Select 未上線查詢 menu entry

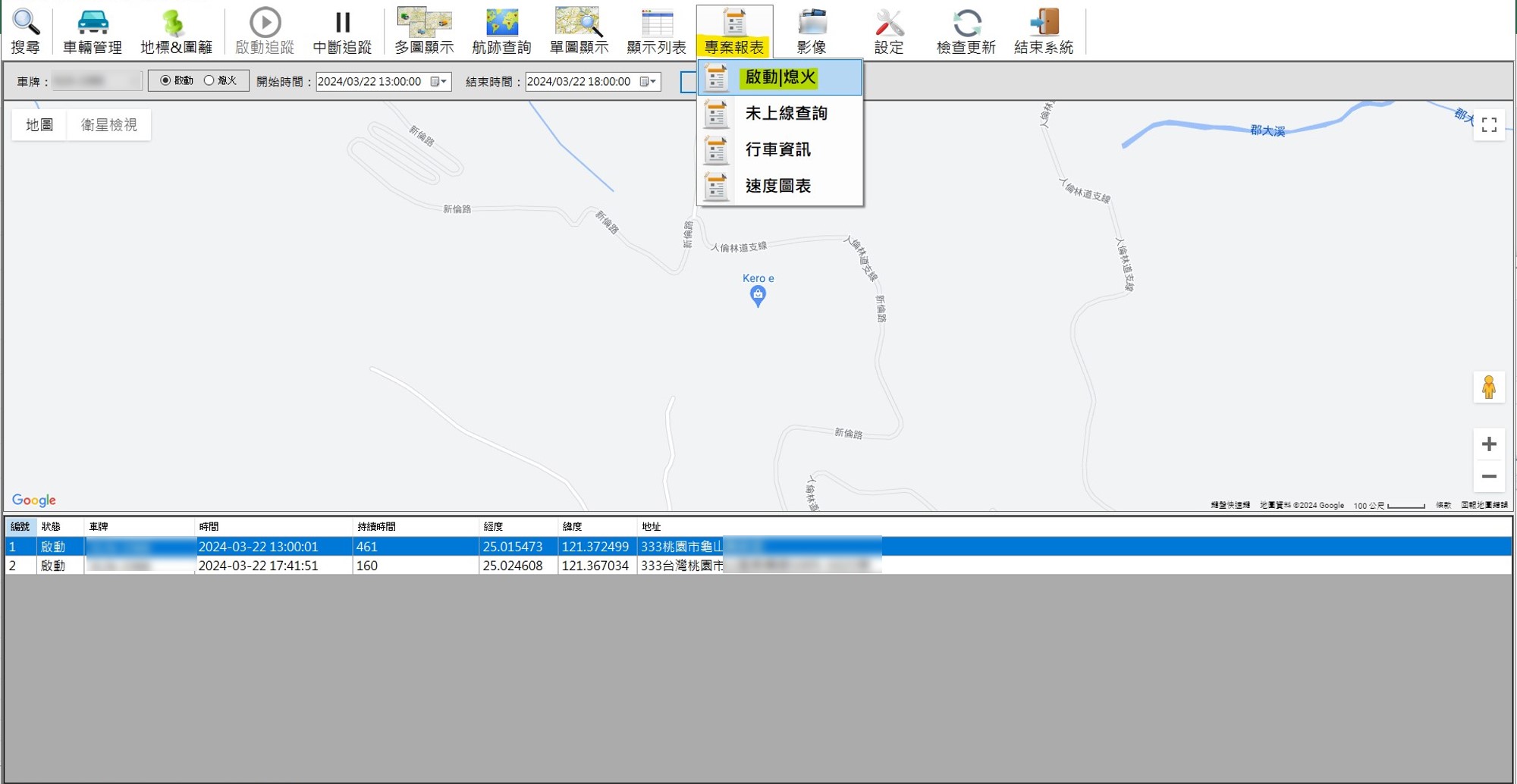tap(780, 114)
